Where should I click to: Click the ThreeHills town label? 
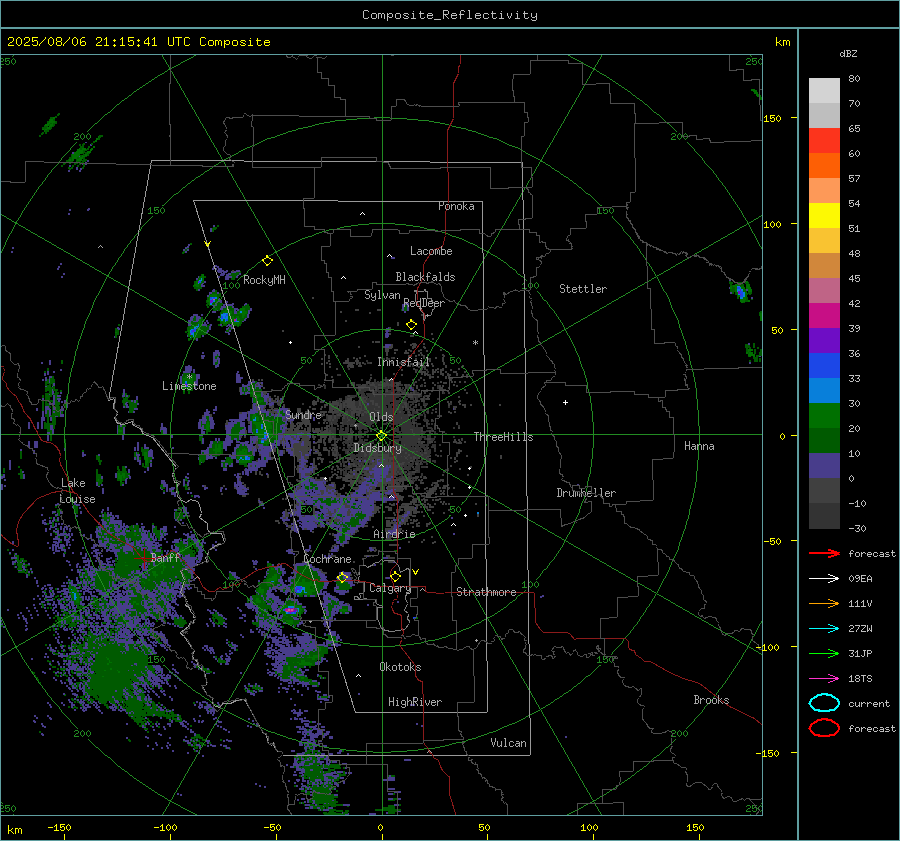tap(503, 437)
